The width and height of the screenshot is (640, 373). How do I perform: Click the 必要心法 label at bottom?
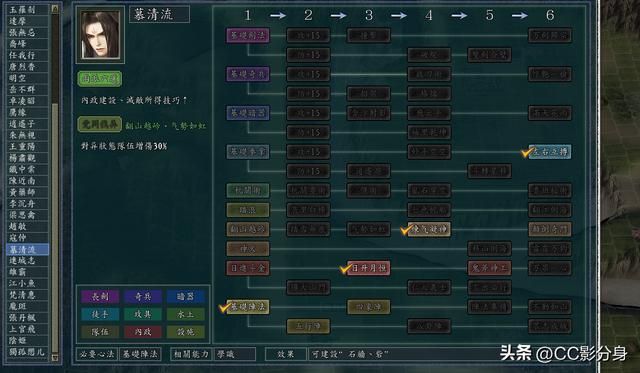(x=97, y=354)
